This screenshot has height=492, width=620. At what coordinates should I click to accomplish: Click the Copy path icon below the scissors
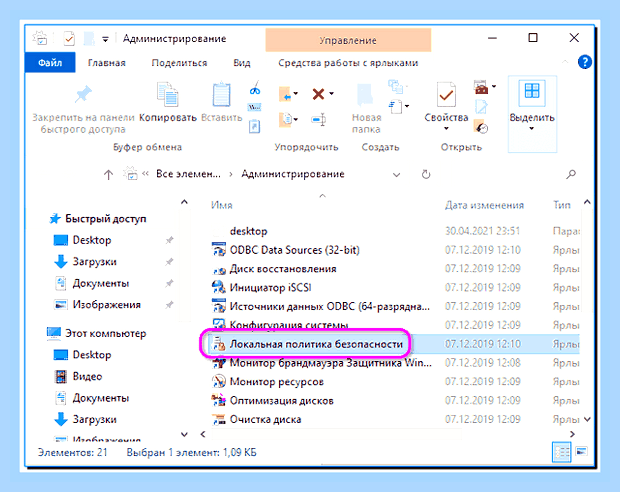[x=254, y=107]
